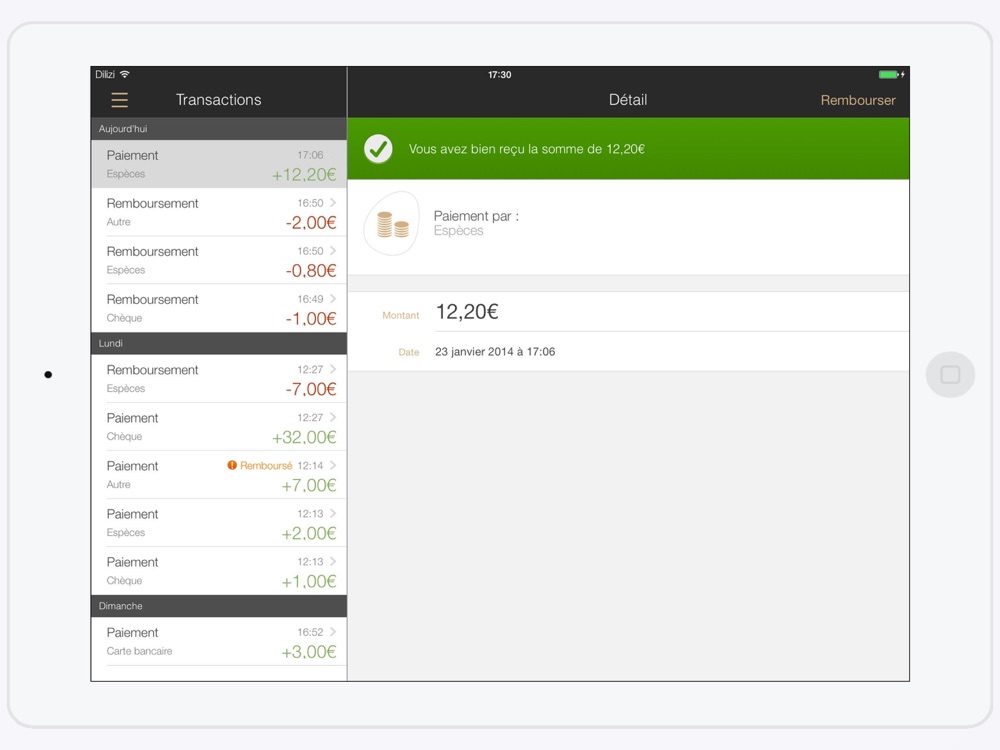Select the Carte bancaire label
1000x750 pixels.
click(139, 651)
